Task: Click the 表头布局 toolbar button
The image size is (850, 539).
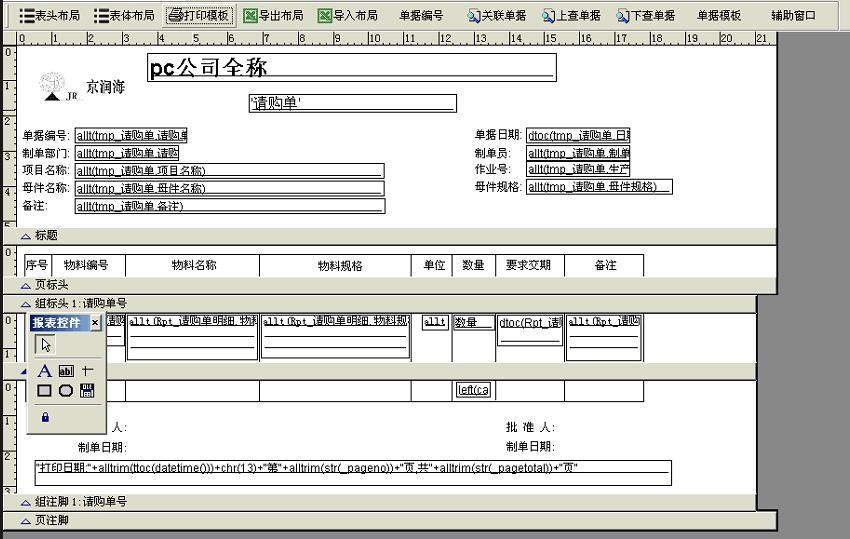Action: tap(50, 15)
